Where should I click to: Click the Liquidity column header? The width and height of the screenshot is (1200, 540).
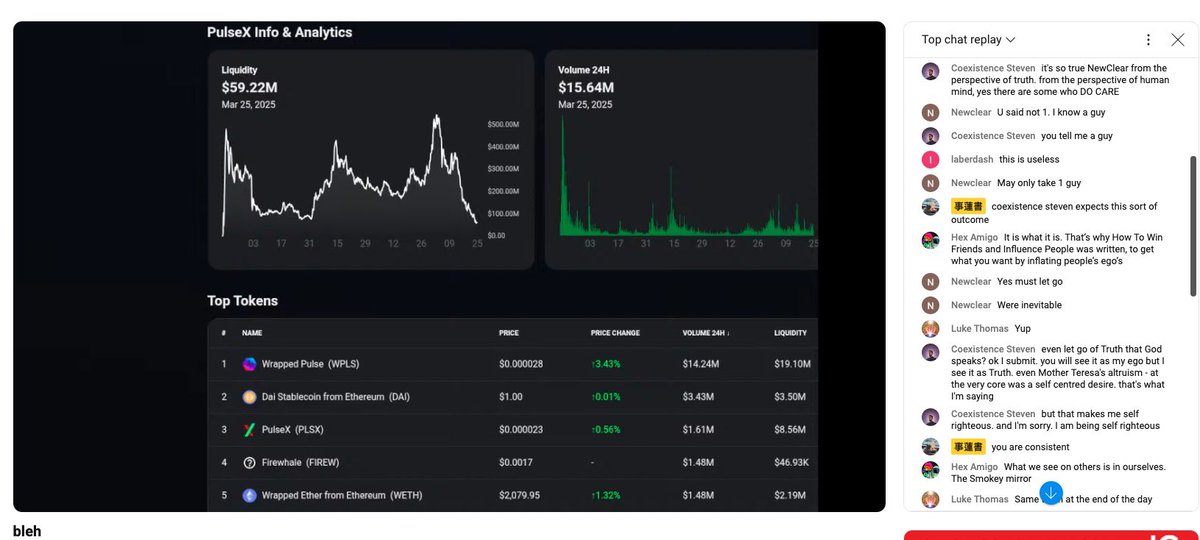792,333
